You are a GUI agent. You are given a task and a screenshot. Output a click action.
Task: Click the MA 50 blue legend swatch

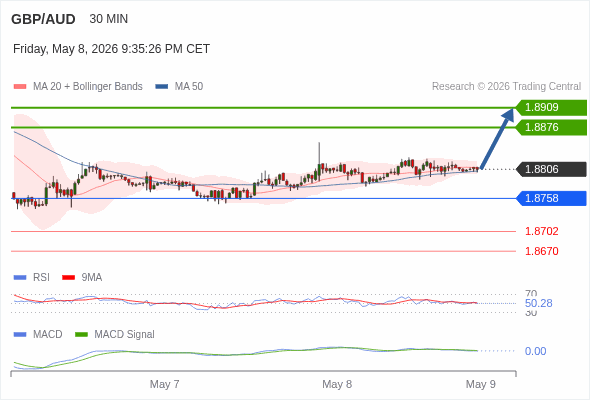click(x=162, y=87)
